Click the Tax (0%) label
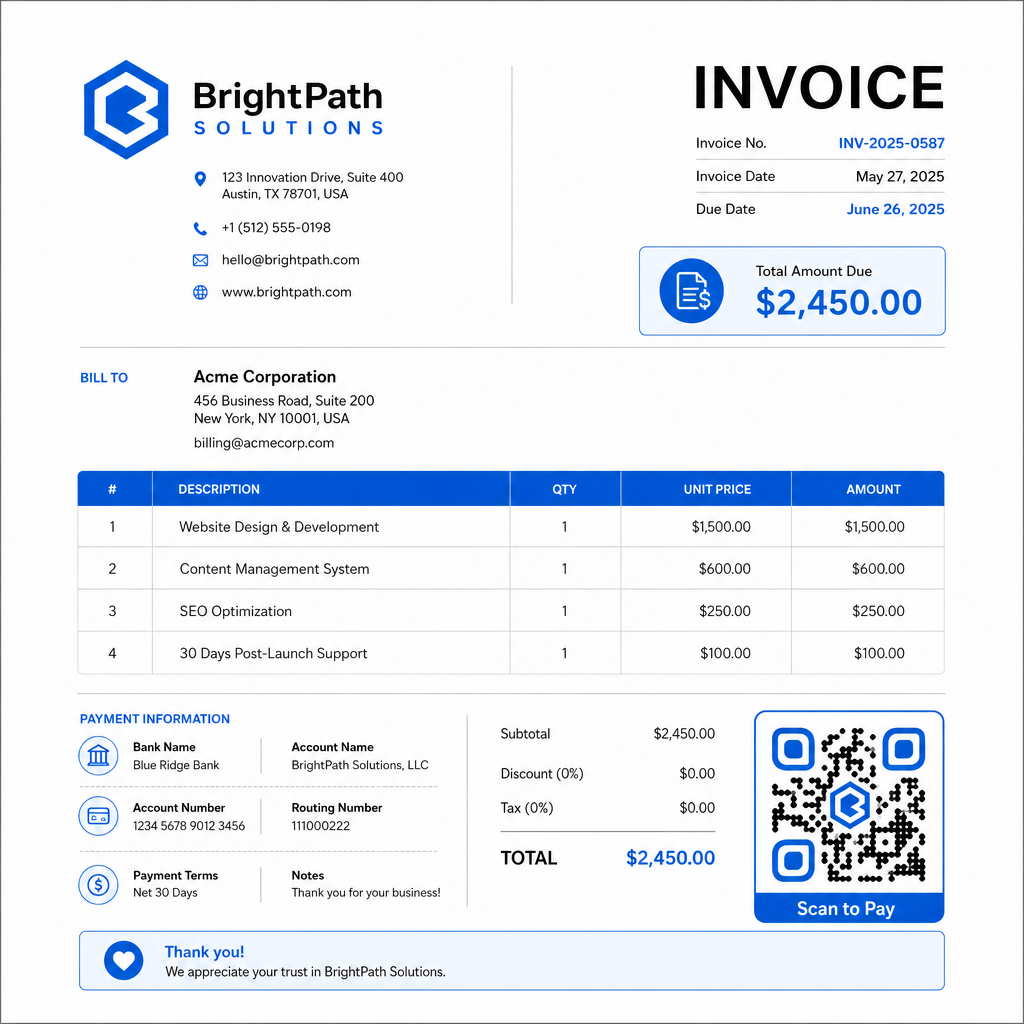Viewport: 1024px width, 1024px height. pyautogui.click(x=527, y=808)
